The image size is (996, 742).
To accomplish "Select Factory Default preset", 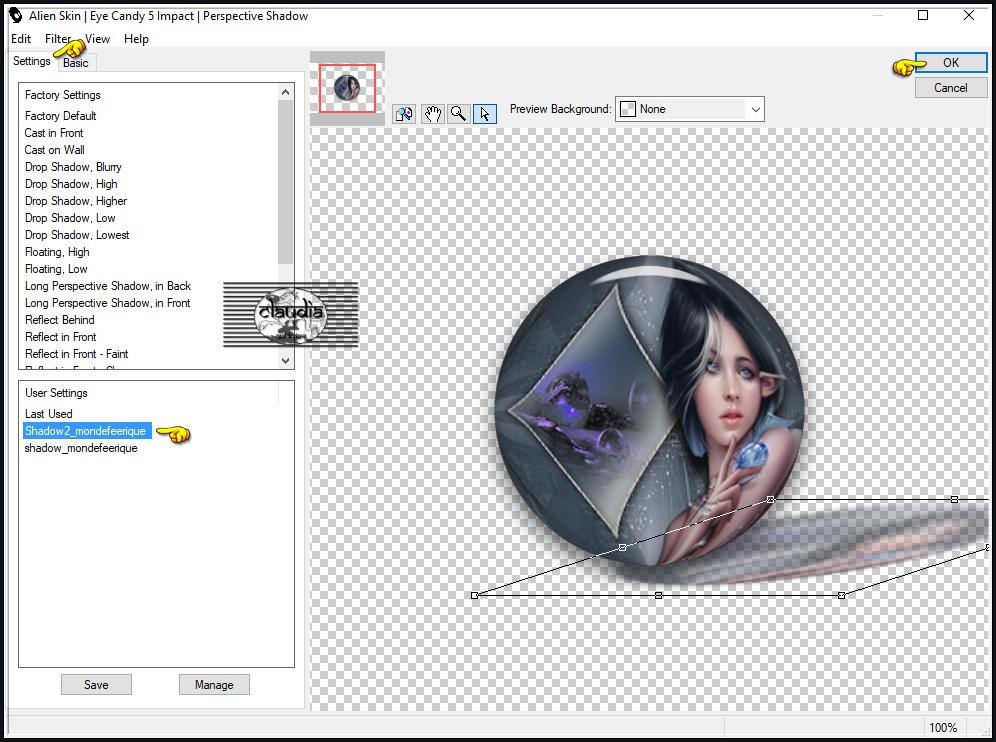I will point(60,116).
